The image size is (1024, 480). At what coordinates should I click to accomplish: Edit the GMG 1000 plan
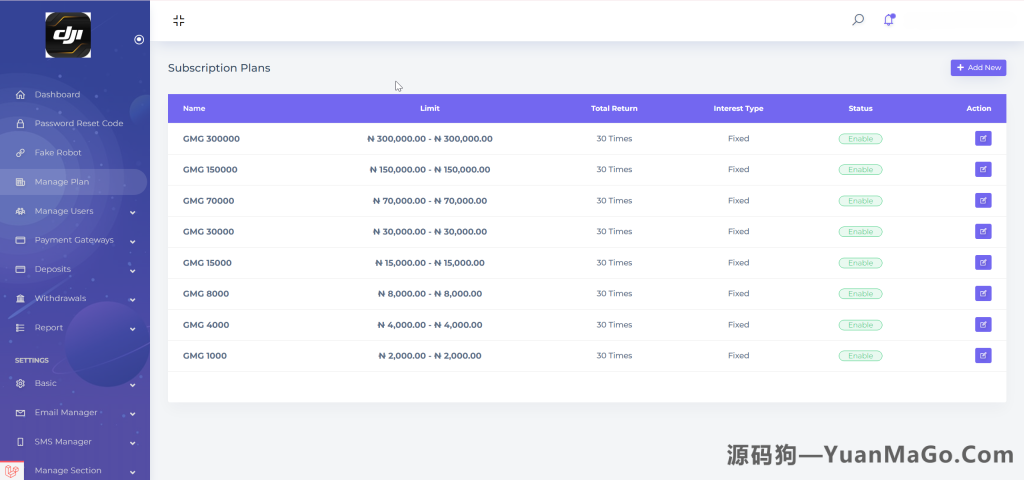pyautogui.click(x=983, y=355)
